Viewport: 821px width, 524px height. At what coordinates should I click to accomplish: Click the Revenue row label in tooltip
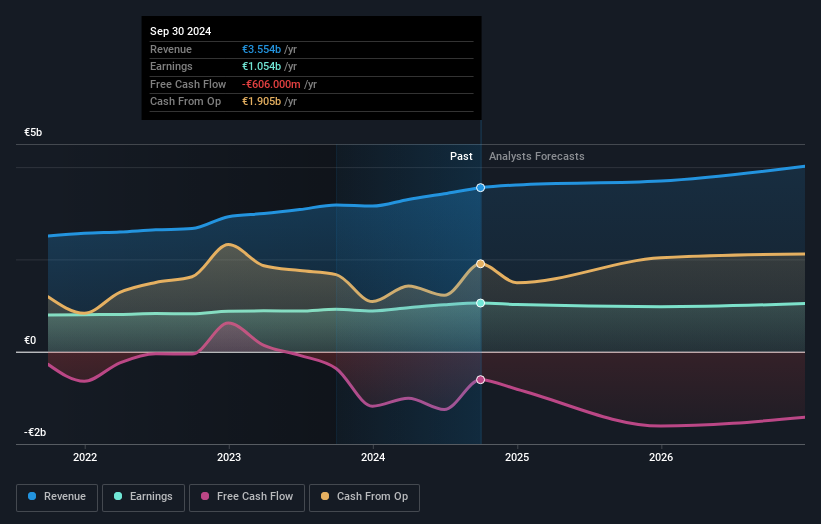tap(171, 49)
